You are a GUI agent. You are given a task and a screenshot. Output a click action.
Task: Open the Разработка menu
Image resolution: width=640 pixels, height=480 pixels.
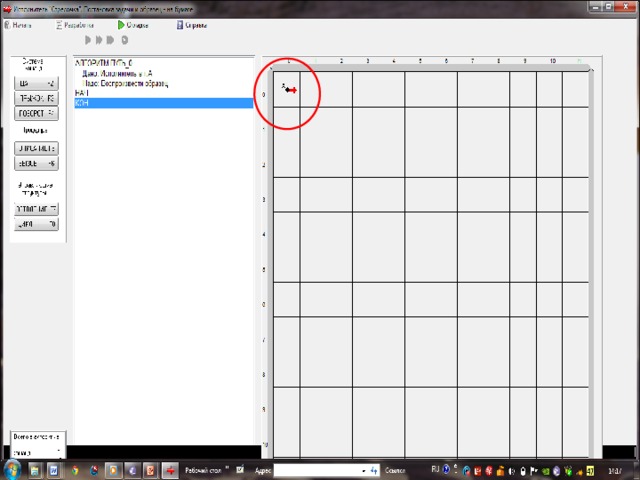pyautogui.click(x=75, y=25)
